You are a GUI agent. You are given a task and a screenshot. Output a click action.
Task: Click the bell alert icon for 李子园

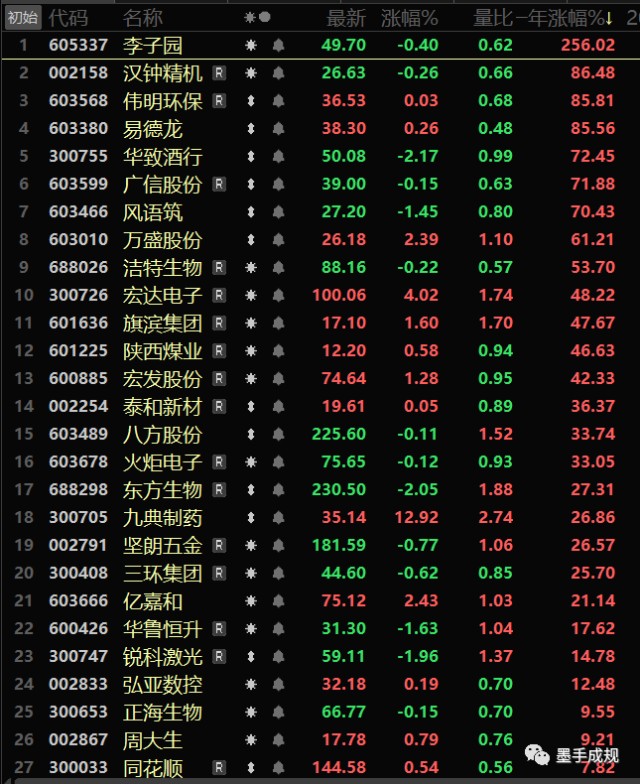[278, 46]
